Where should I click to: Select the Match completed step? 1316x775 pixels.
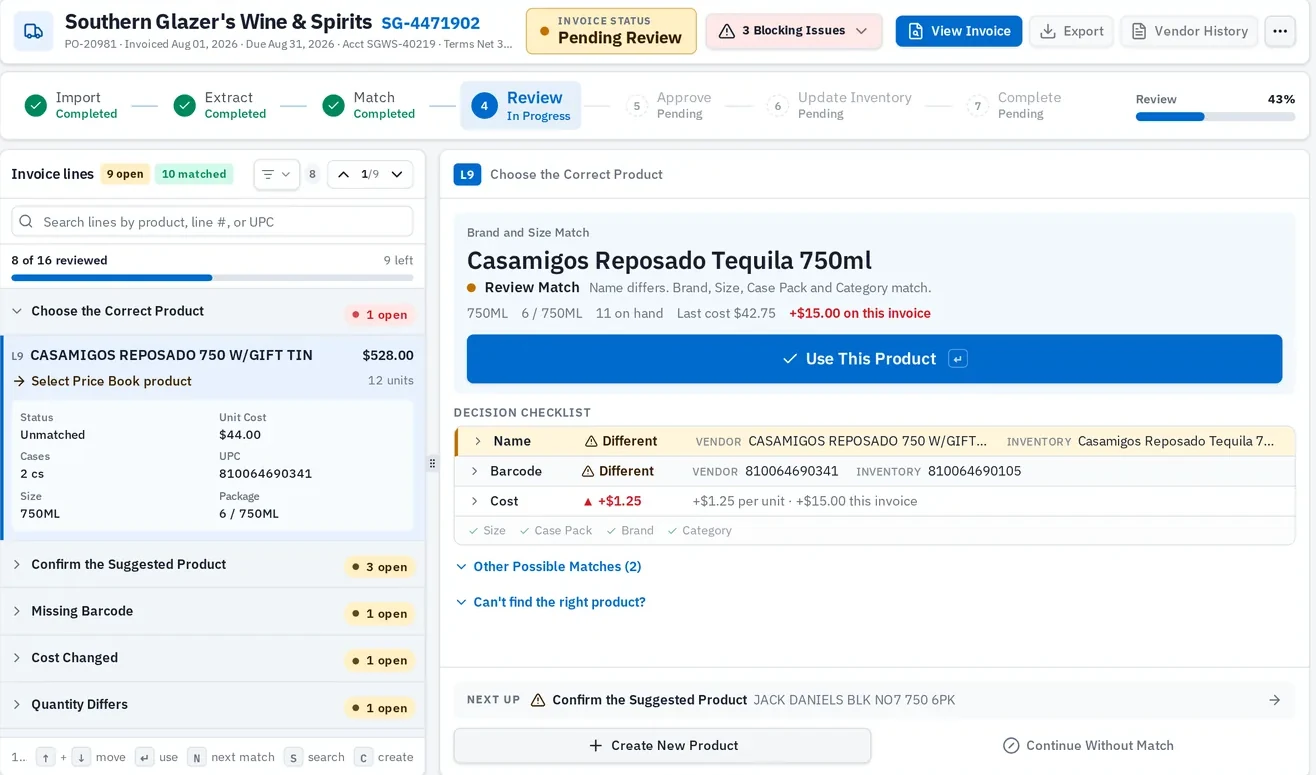pos(369,105)
